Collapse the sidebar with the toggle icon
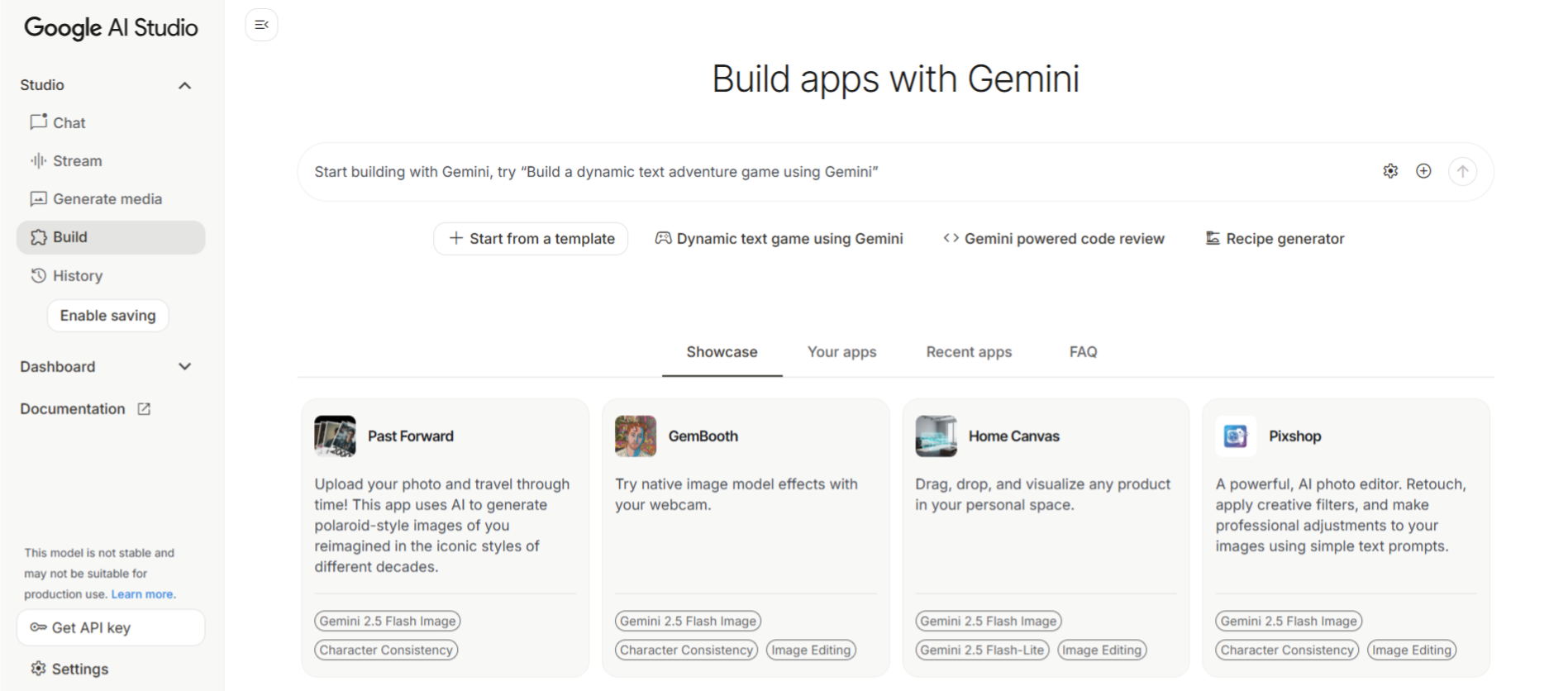Viewport: 1568px width, 691px height. (x=261, y=25)
